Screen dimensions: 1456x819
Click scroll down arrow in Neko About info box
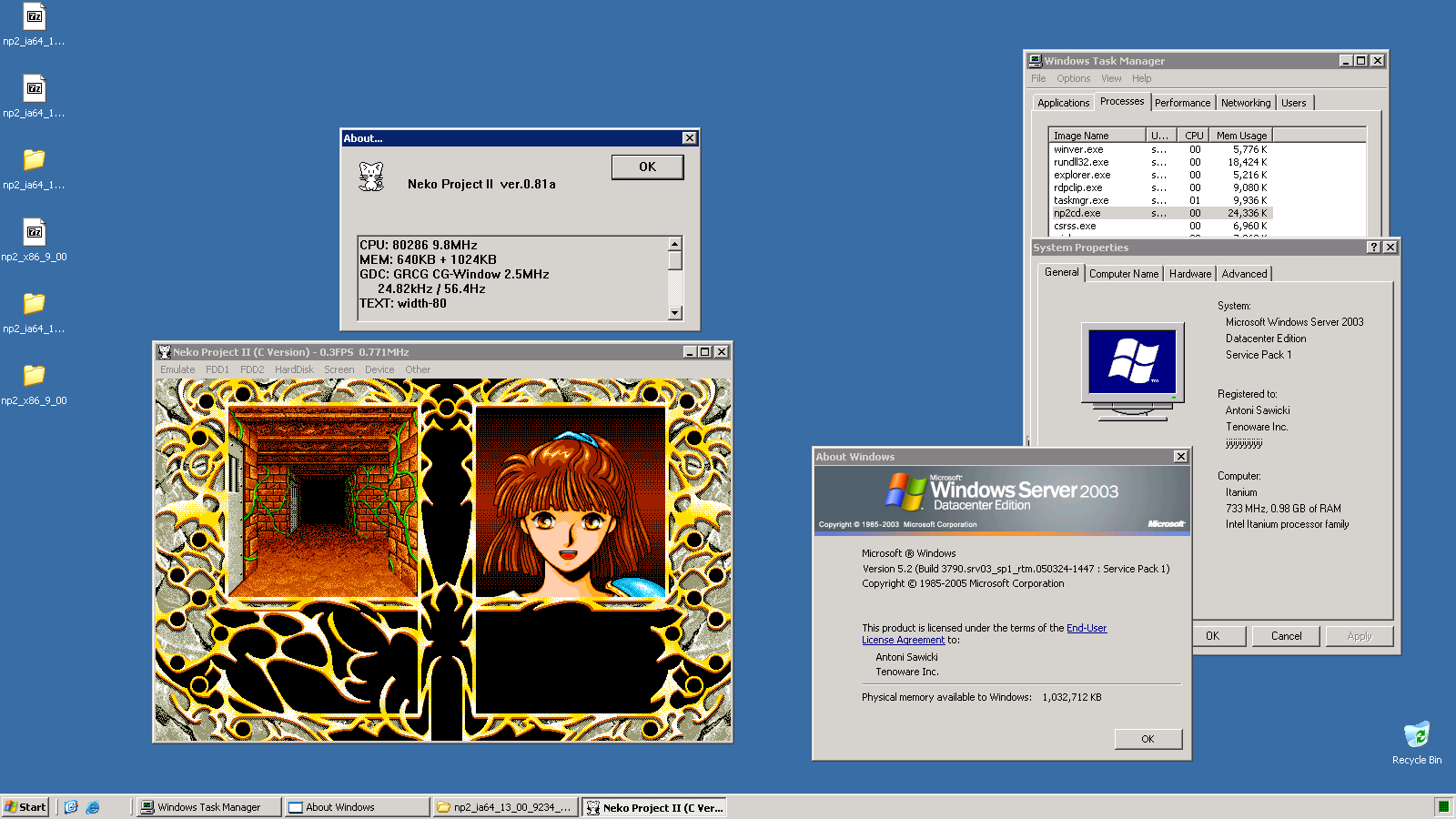tap(674, 312)
